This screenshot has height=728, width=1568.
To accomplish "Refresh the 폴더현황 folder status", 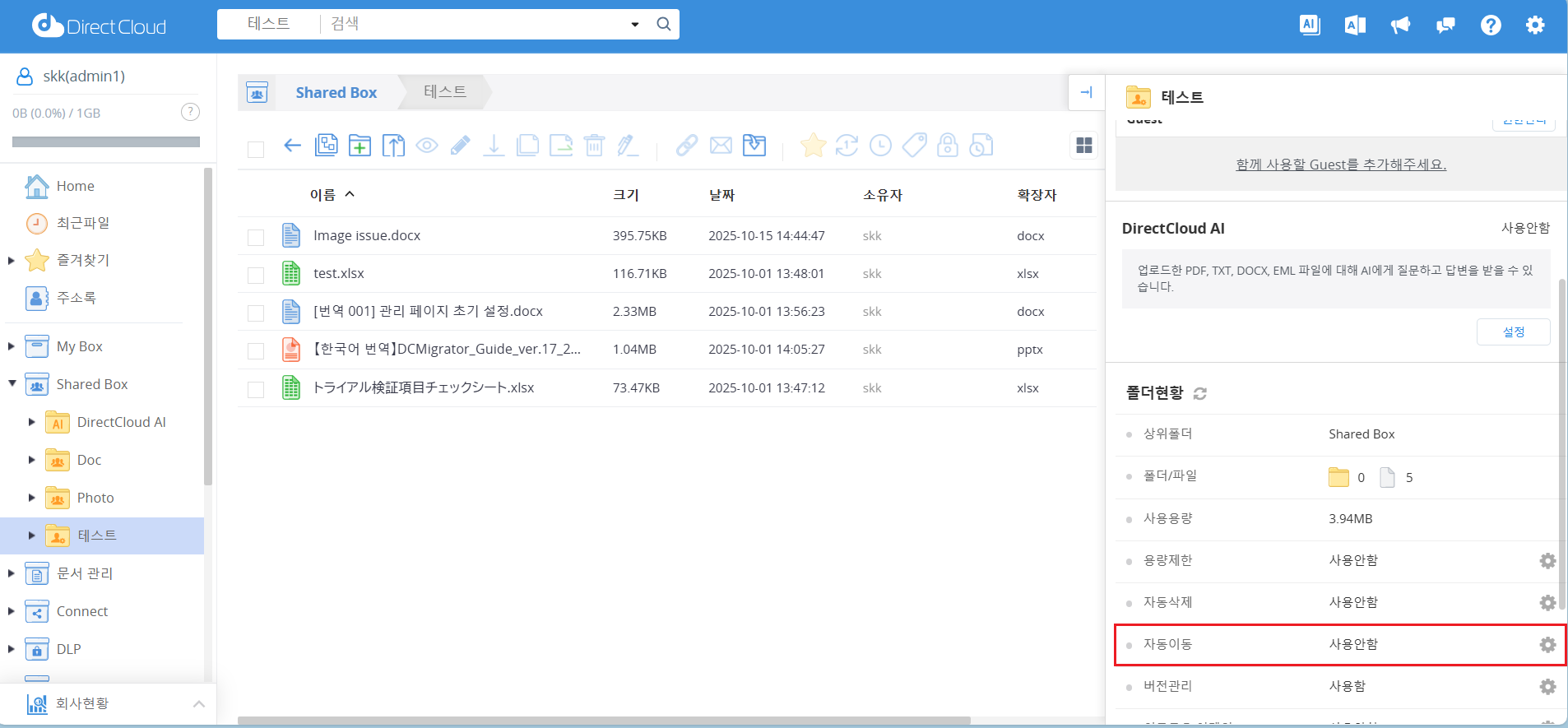I will click(x=1200, y=394).
